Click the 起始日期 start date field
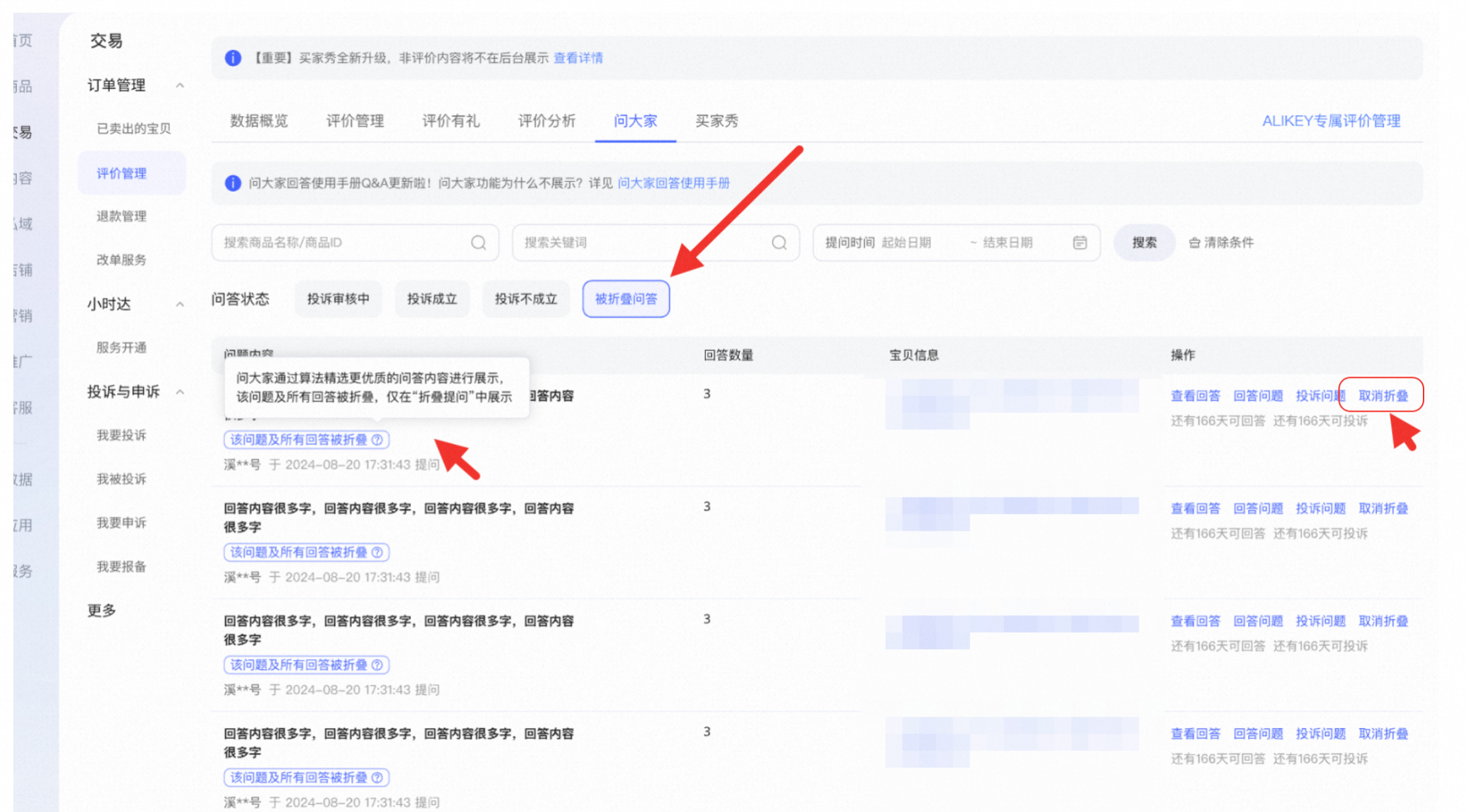 [906, 242]
